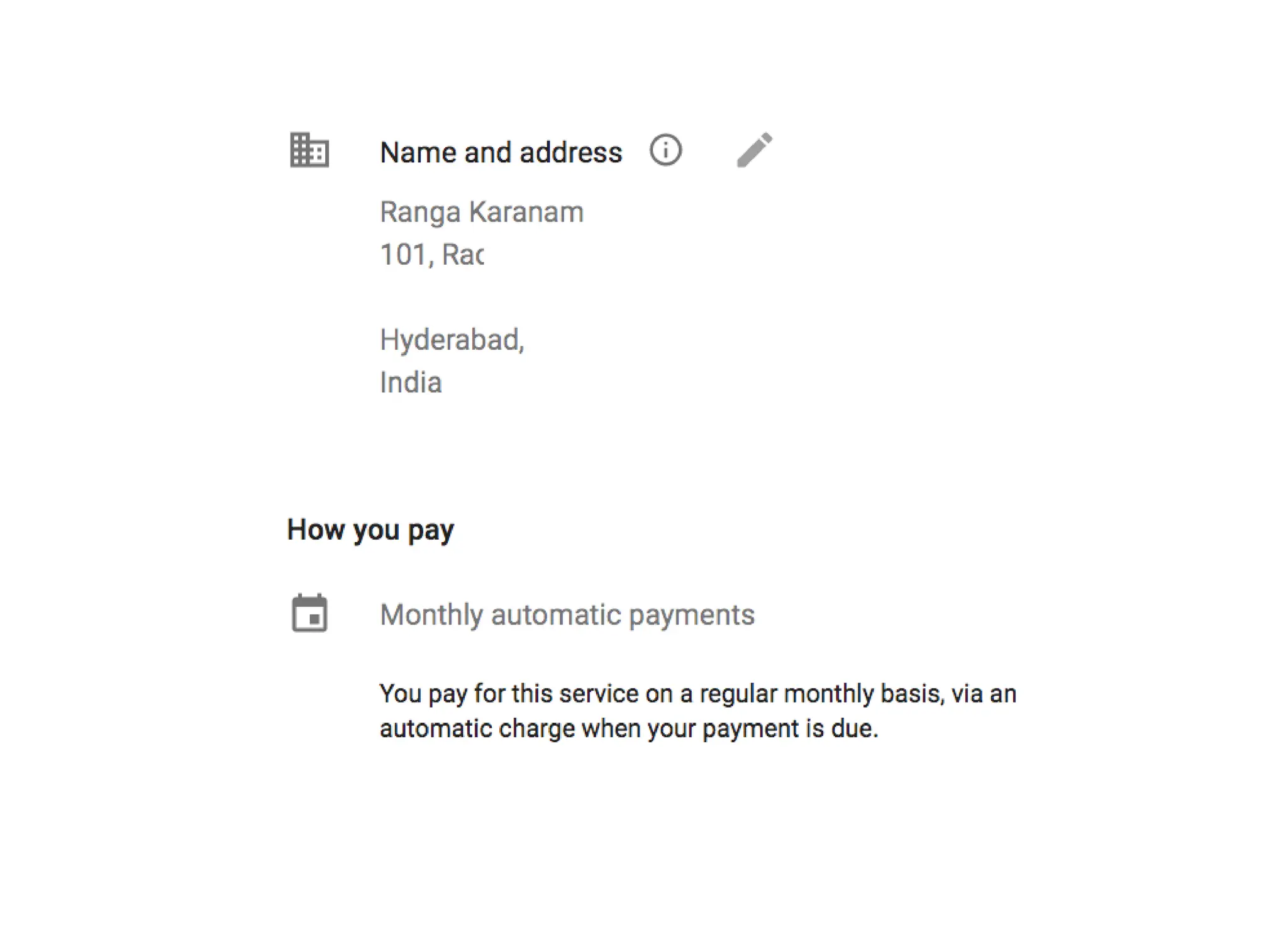Click the pencil edit icon
The height and width of the screenshot is (939, 1288).
pos(754,150)
